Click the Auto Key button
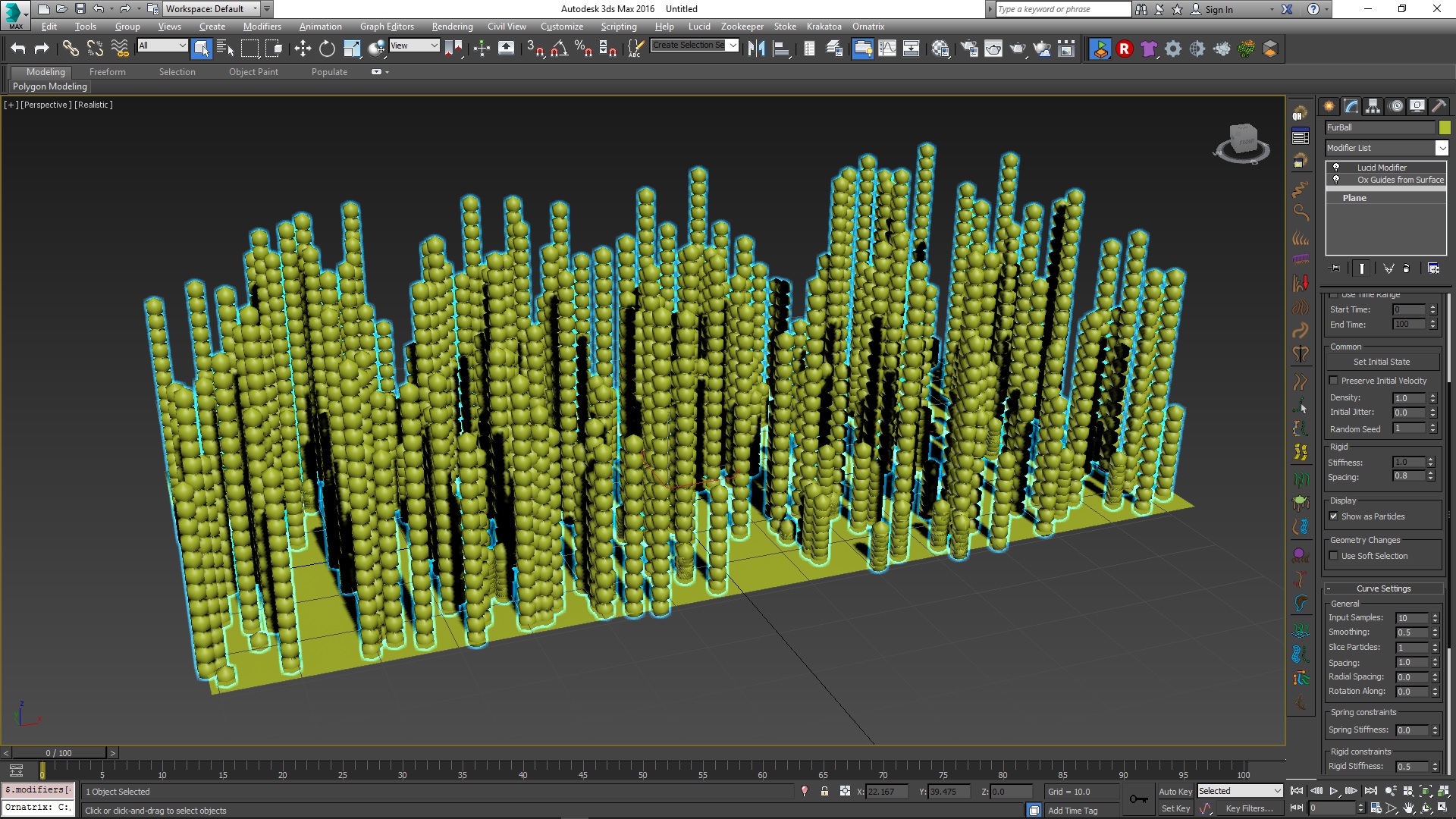Image resolution: width=1456 pixels, height=819 pixels. (1175, 791)
